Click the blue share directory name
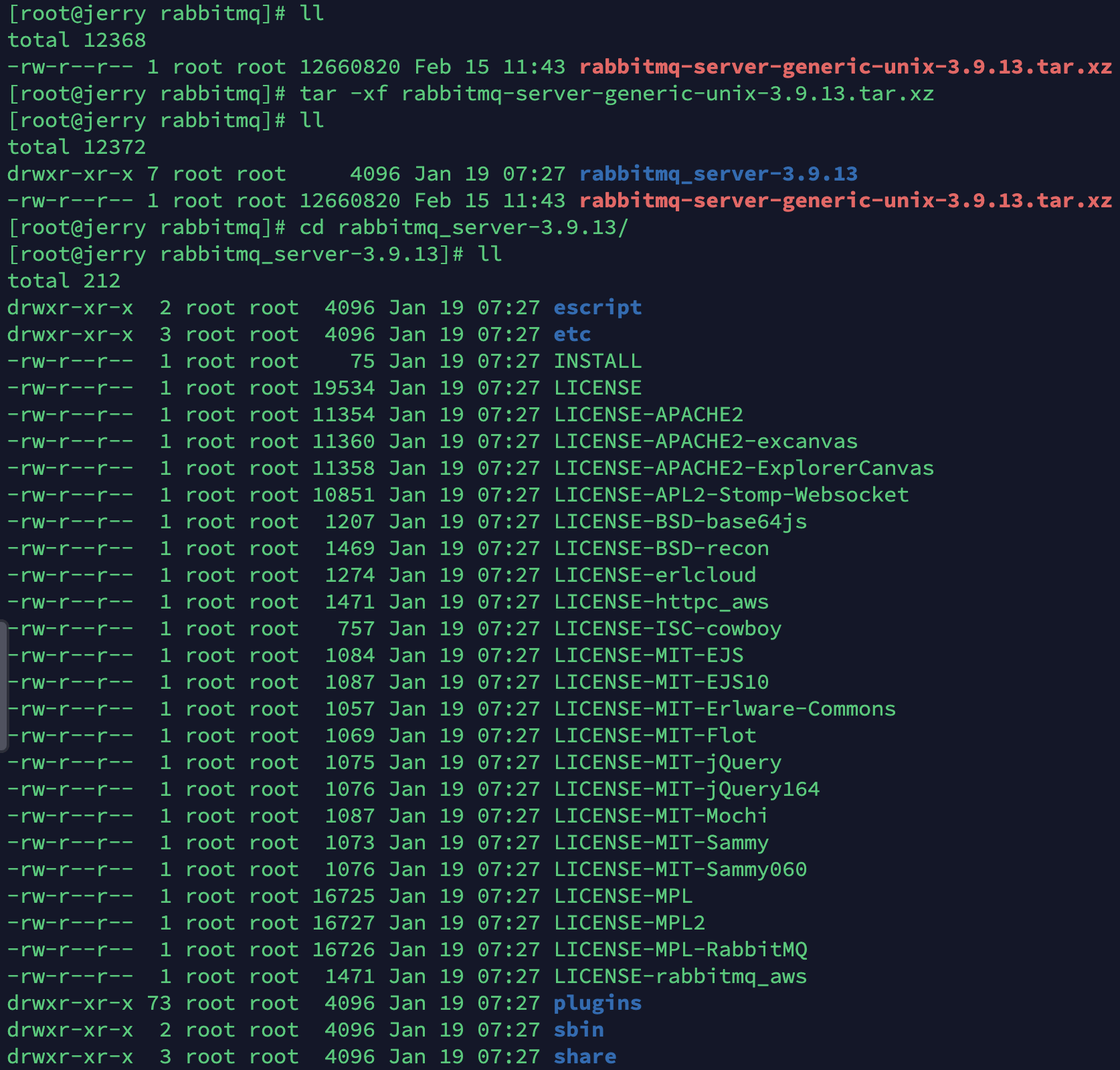The height and width of the screenshot is (1070, 1120). [585, 1057]
